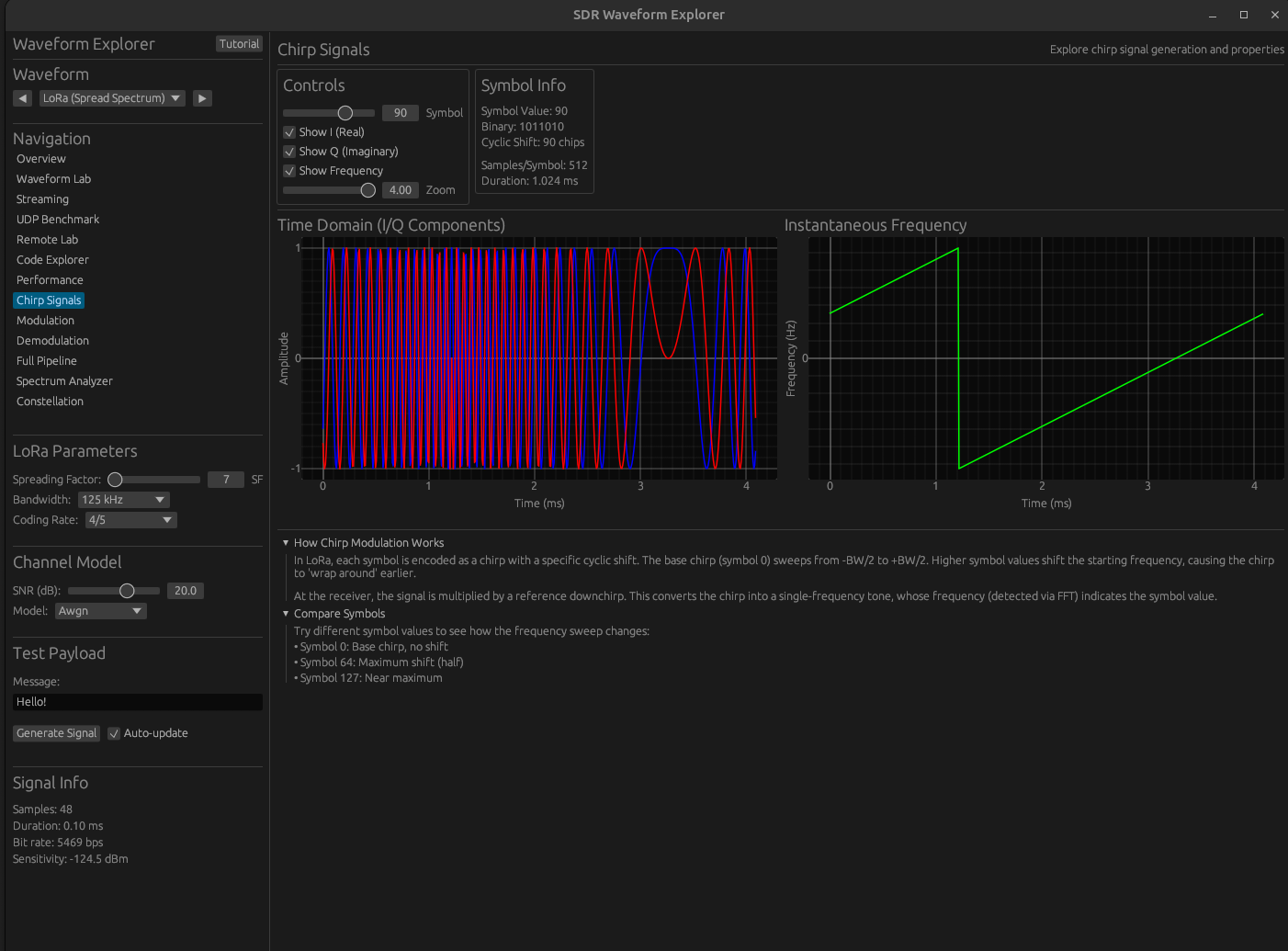1288x951 pixels.
Task: Open the Bandwidth 125 kHz dropdown
Action: (x=123, y=500)
